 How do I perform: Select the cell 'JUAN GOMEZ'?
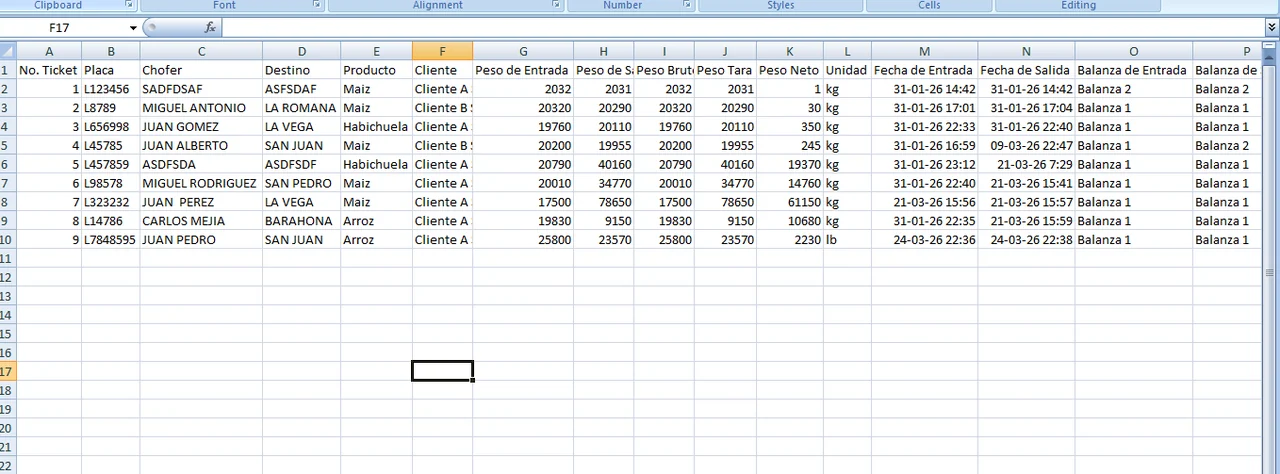(201, 127)
